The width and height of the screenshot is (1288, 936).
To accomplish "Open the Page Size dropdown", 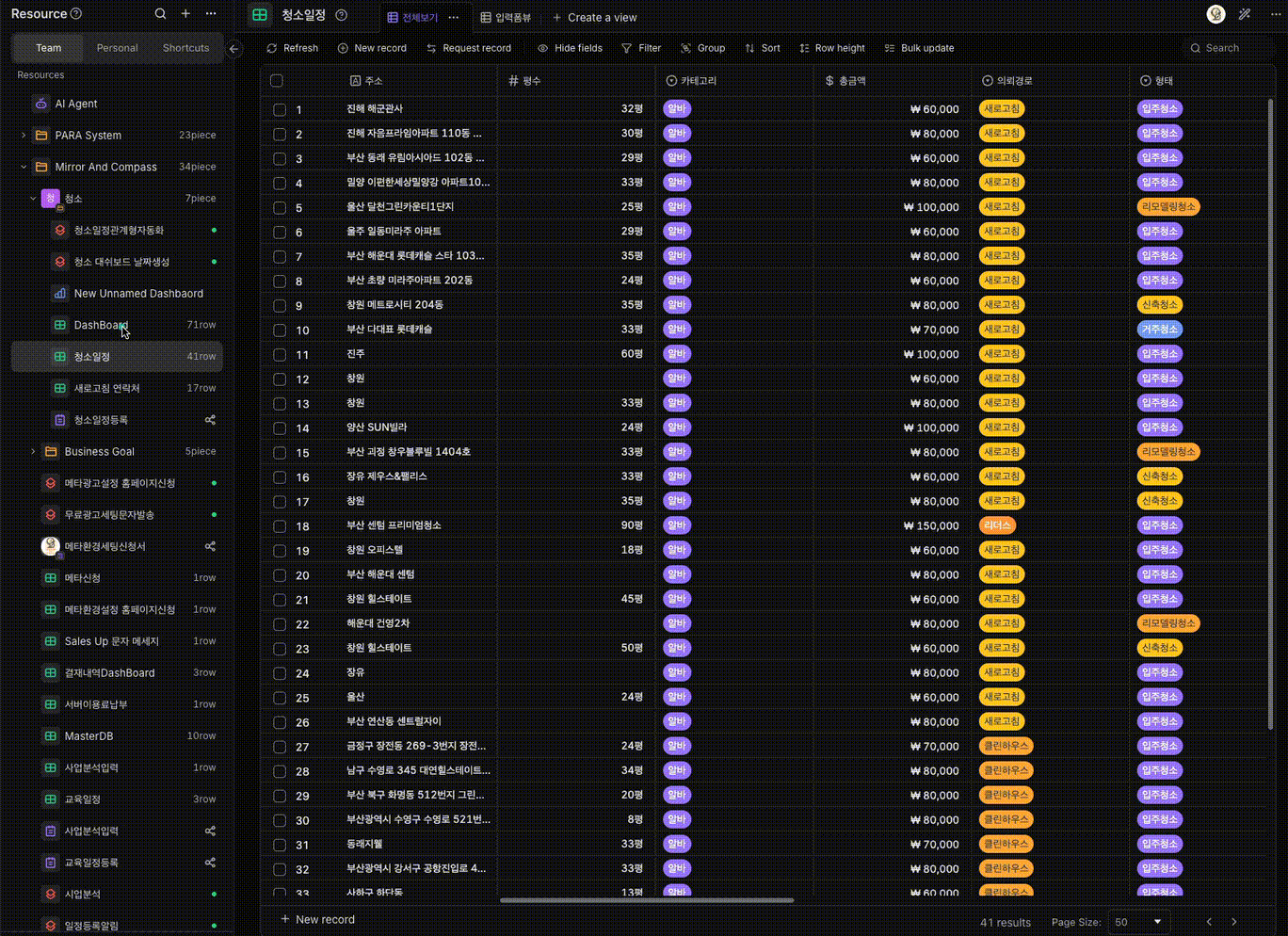I will click(1137, 922).
